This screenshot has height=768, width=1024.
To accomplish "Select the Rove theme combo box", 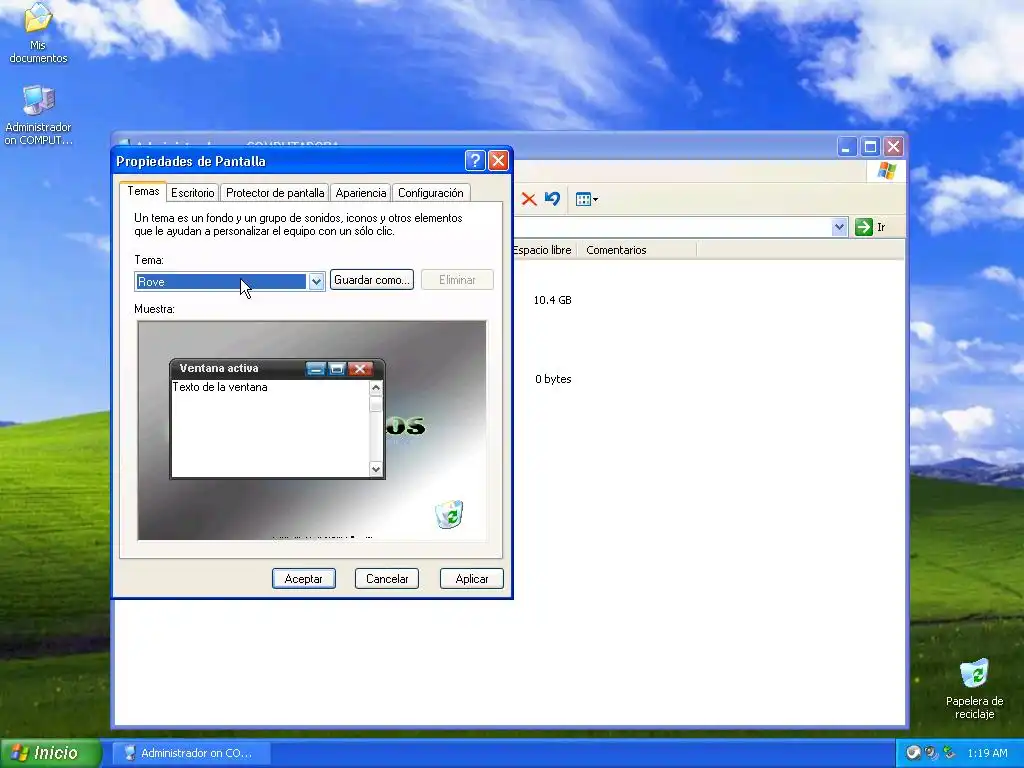I will (229, 281).
